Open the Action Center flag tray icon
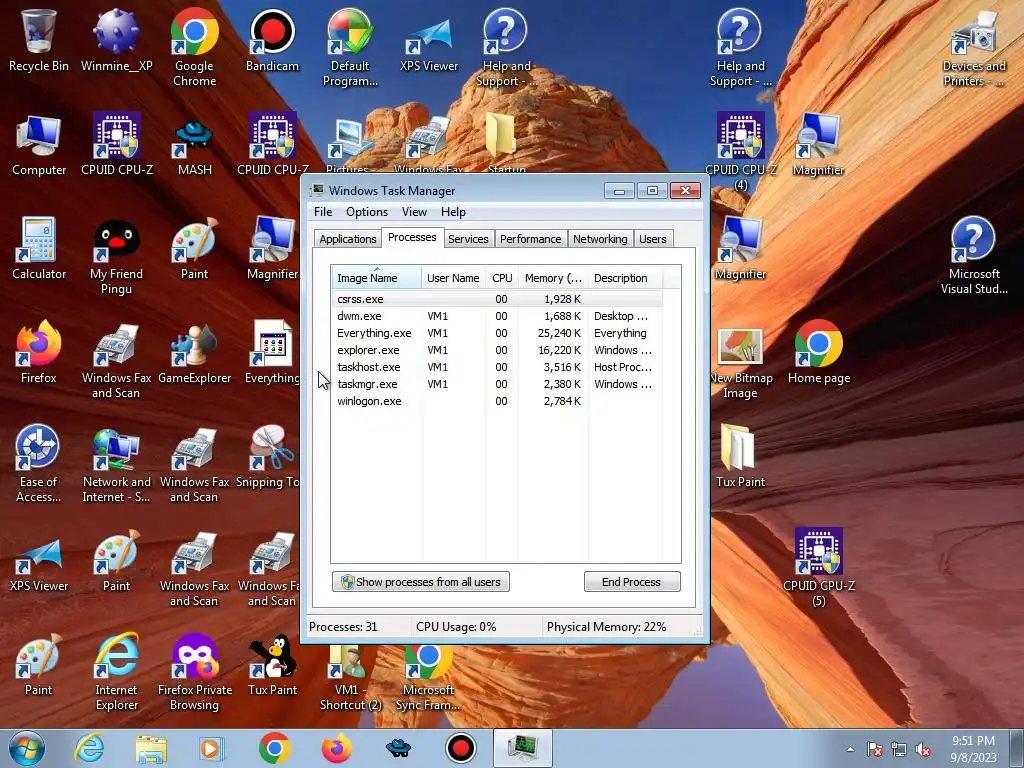 click(x=875, y=749)
